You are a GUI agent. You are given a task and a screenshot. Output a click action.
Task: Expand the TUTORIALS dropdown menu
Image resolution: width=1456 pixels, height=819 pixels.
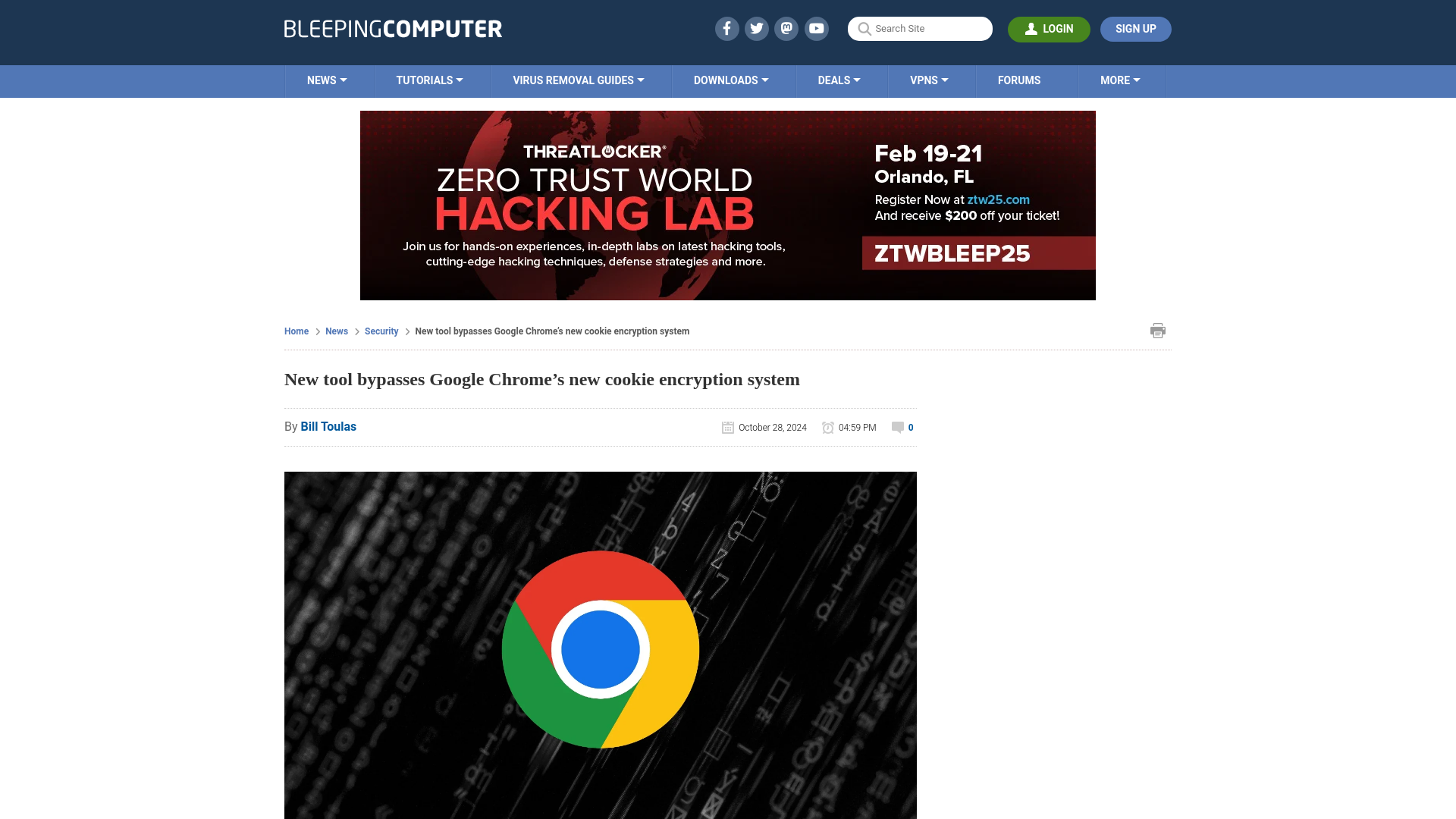tap(429, 80)
